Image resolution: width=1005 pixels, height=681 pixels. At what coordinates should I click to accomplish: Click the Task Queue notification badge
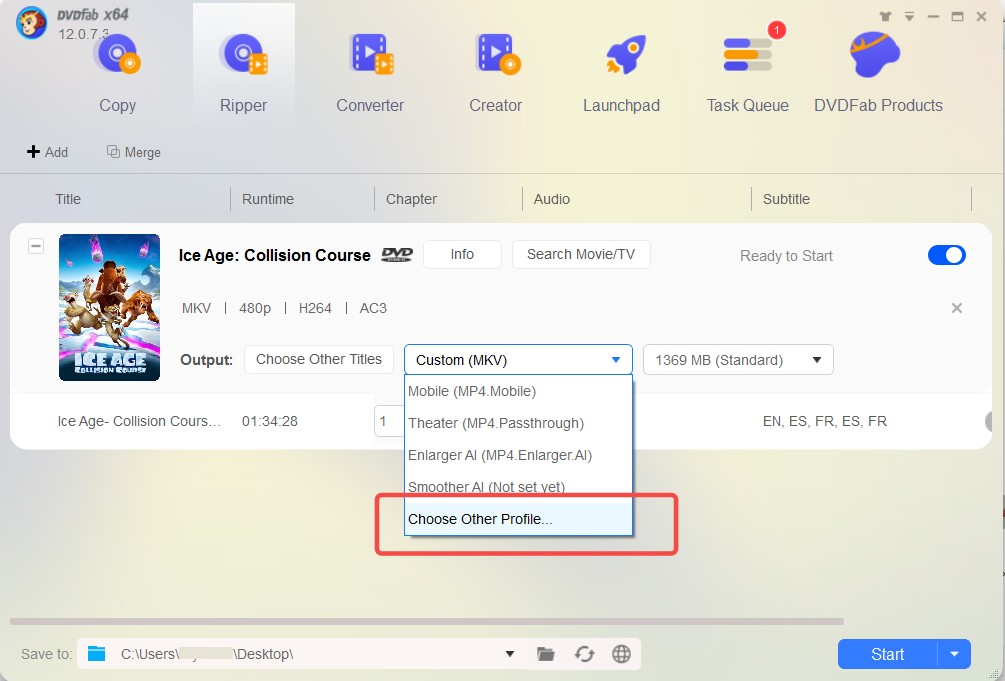pyautogui.click(x=776, y=29)
